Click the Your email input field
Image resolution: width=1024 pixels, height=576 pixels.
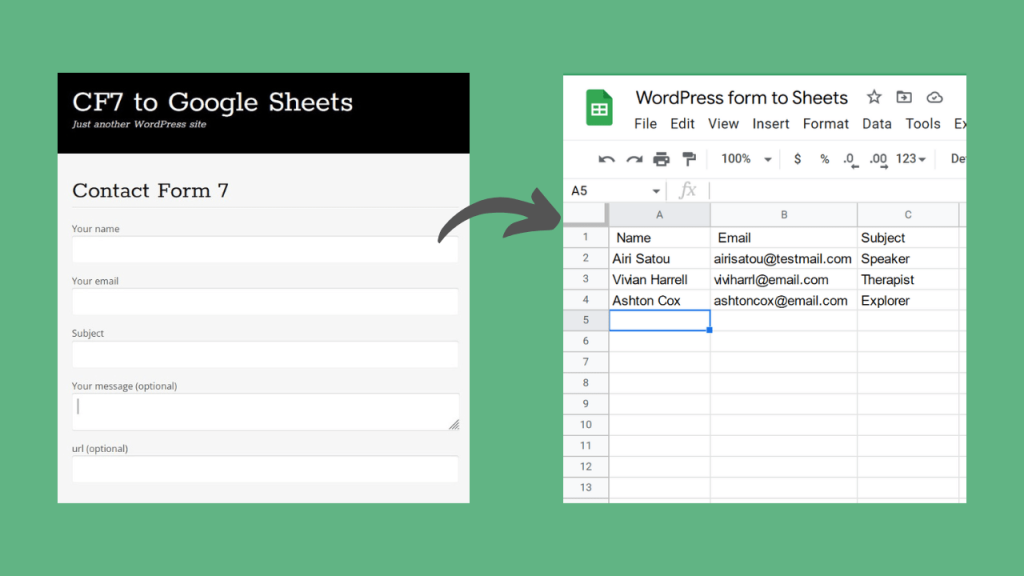pyautogui.click(x=264, y=302)
